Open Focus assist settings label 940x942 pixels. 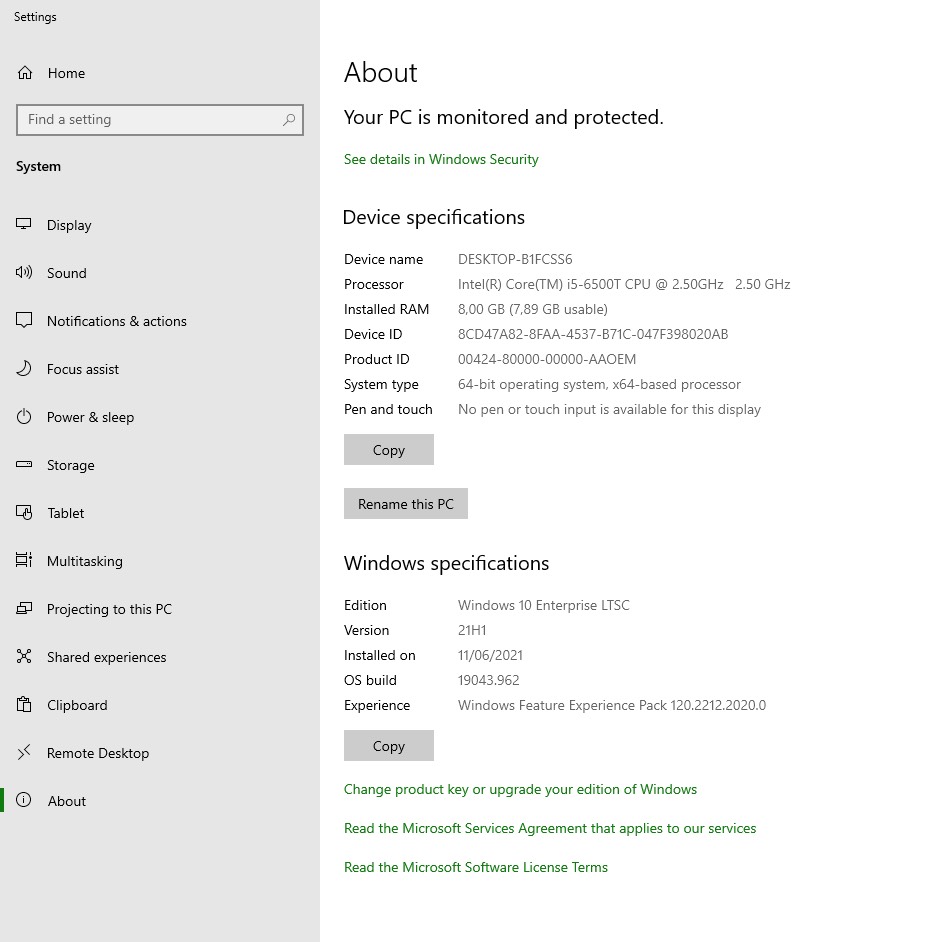(83, 369)
